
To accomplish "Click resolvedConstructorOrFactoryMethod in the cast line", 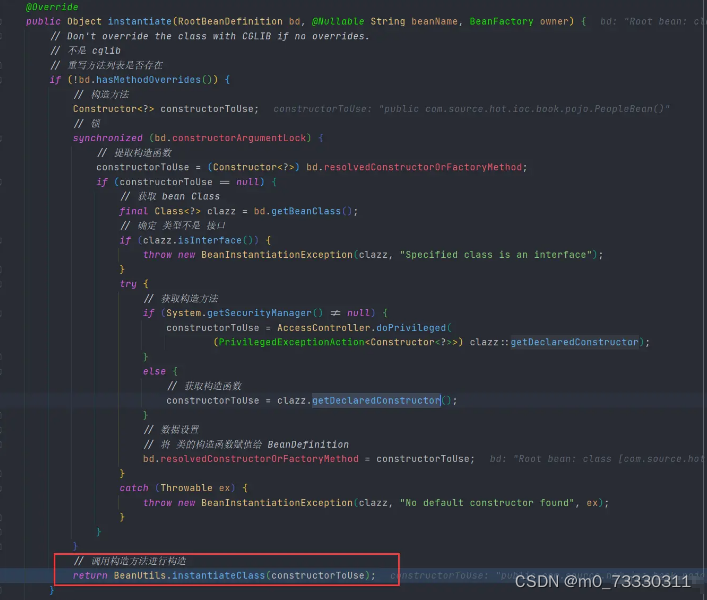I will click(x=422, y=167).
